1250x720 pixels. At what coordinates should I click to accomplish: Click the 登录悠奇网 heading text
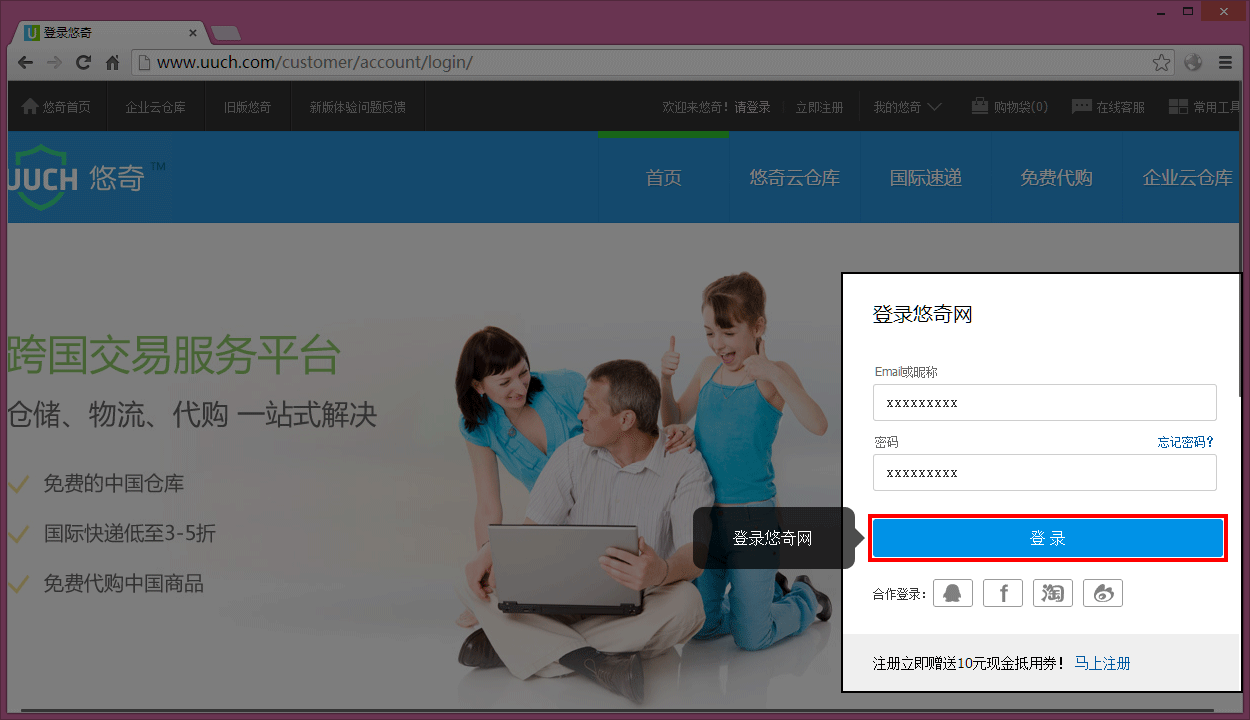922,315
